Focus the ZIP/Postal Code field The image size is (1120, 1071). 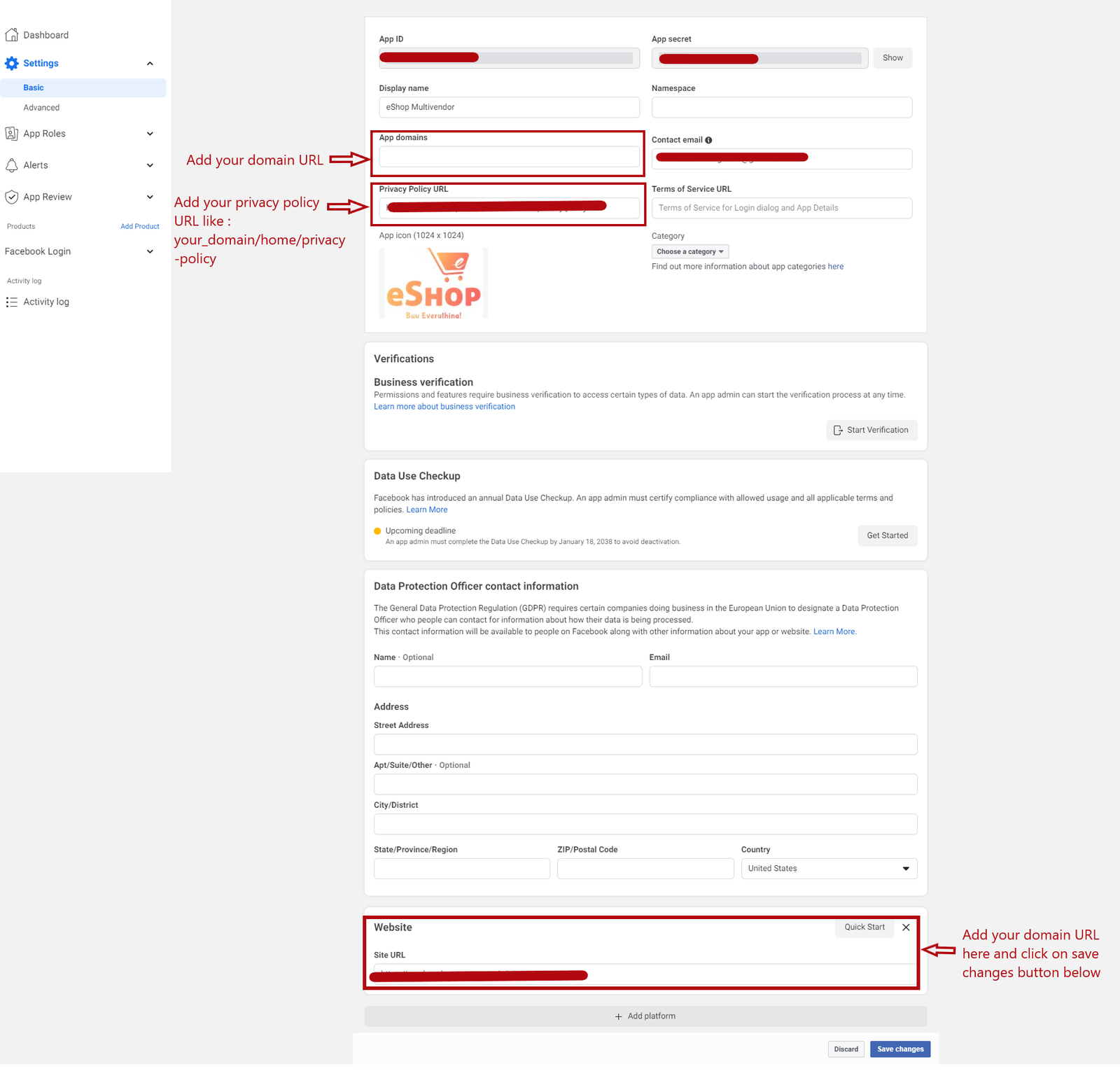click(x=645, y=869)
